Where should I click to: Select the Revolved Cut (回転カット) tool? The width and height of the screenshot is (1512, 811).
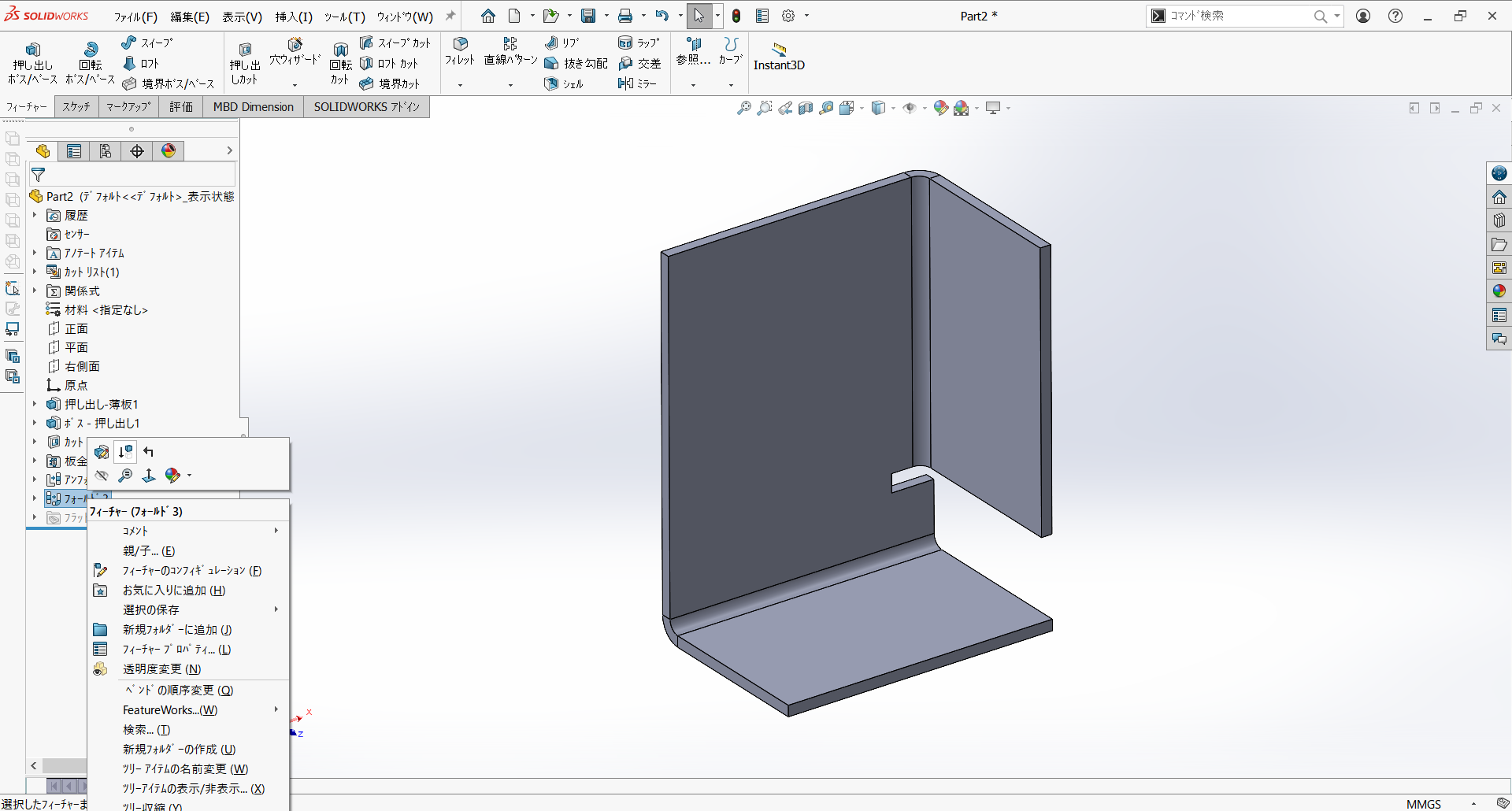(x=340, y=63)
